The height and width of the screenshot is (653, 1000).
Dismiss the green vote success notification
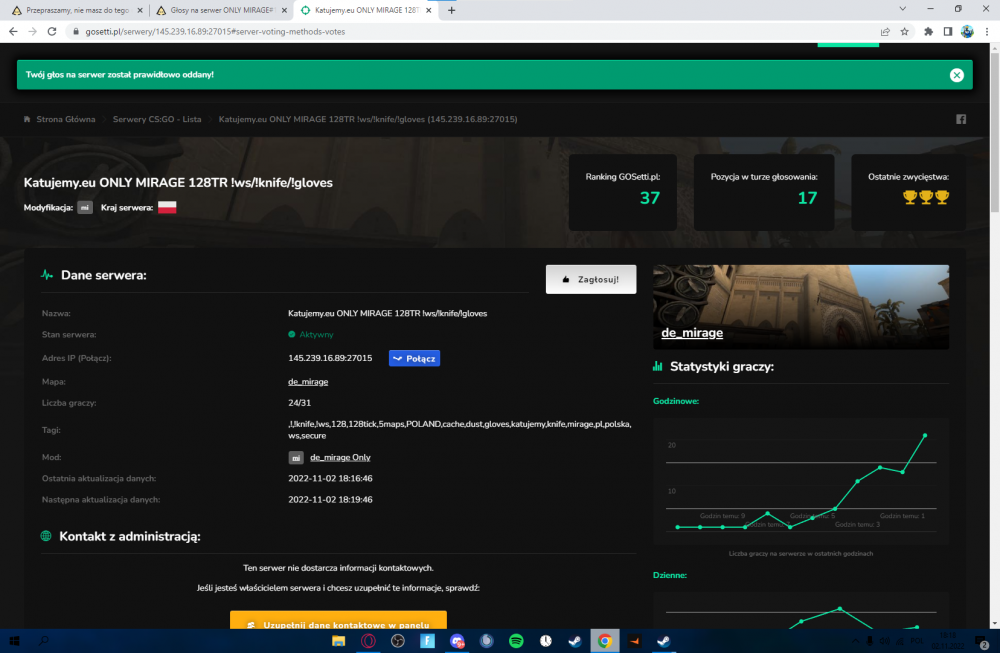(x=956, y=75)
